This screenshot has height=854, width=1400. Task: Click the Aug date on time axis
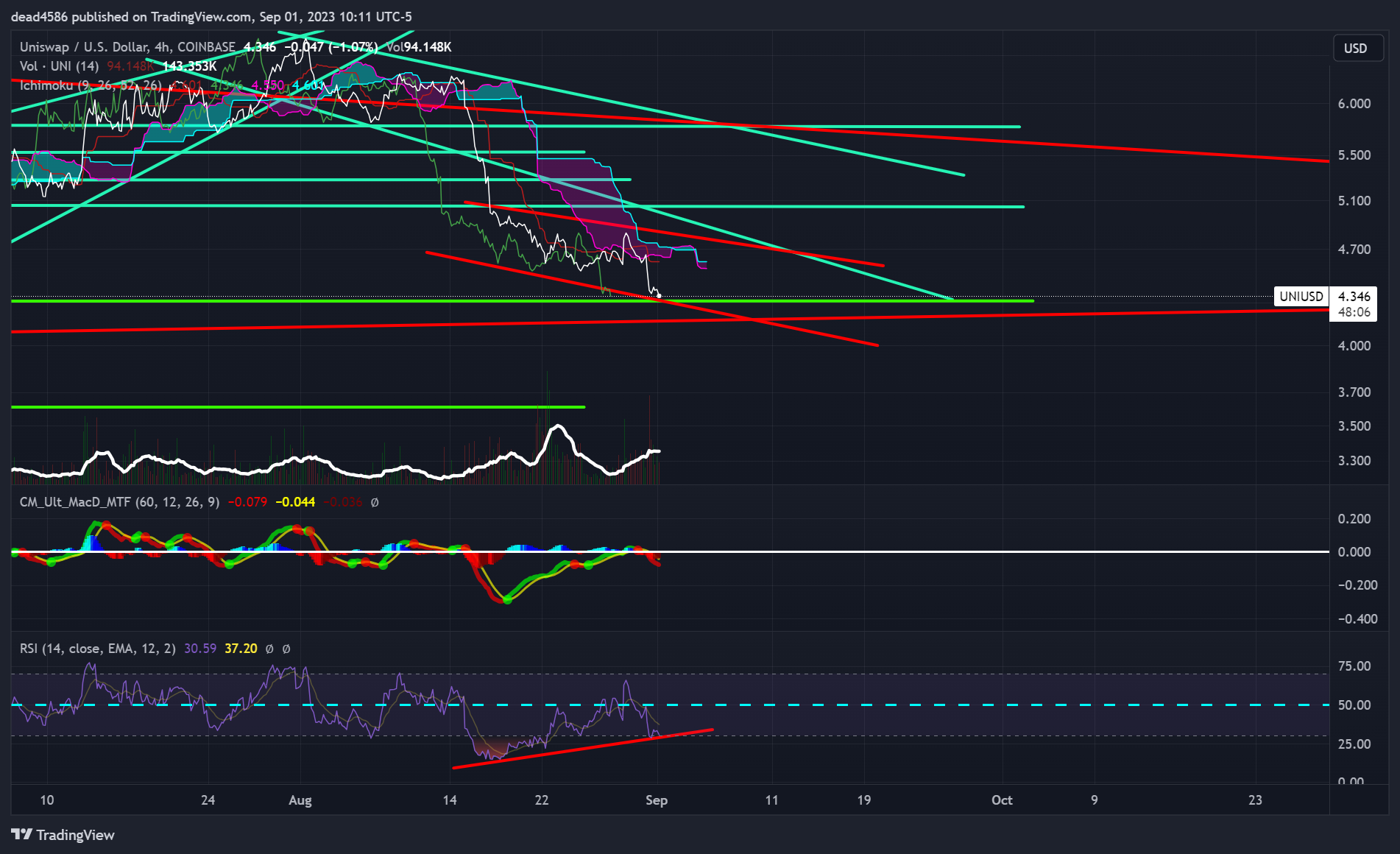point(300,800)
